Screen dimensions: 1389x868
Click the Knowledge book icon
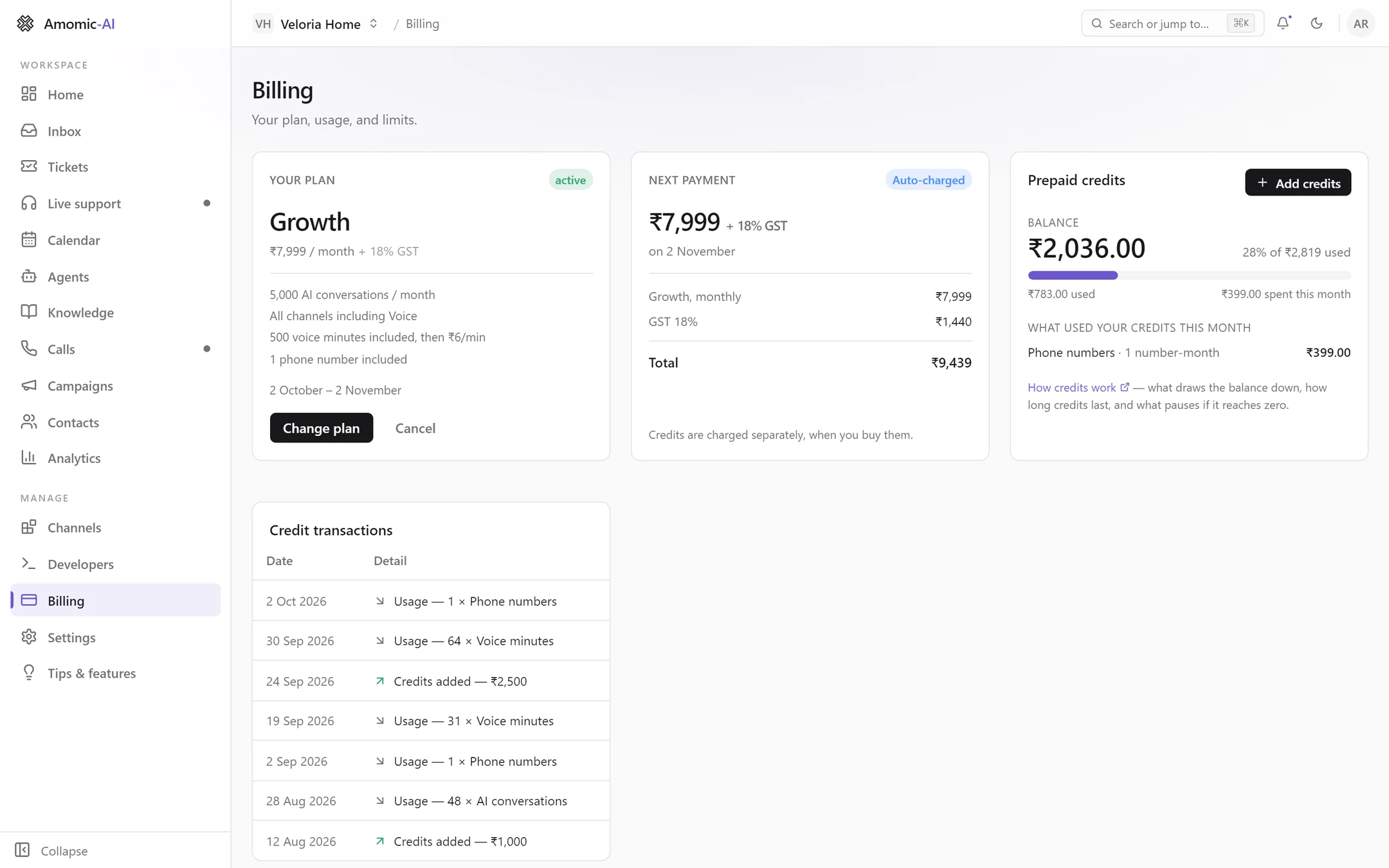click(29, 312)
